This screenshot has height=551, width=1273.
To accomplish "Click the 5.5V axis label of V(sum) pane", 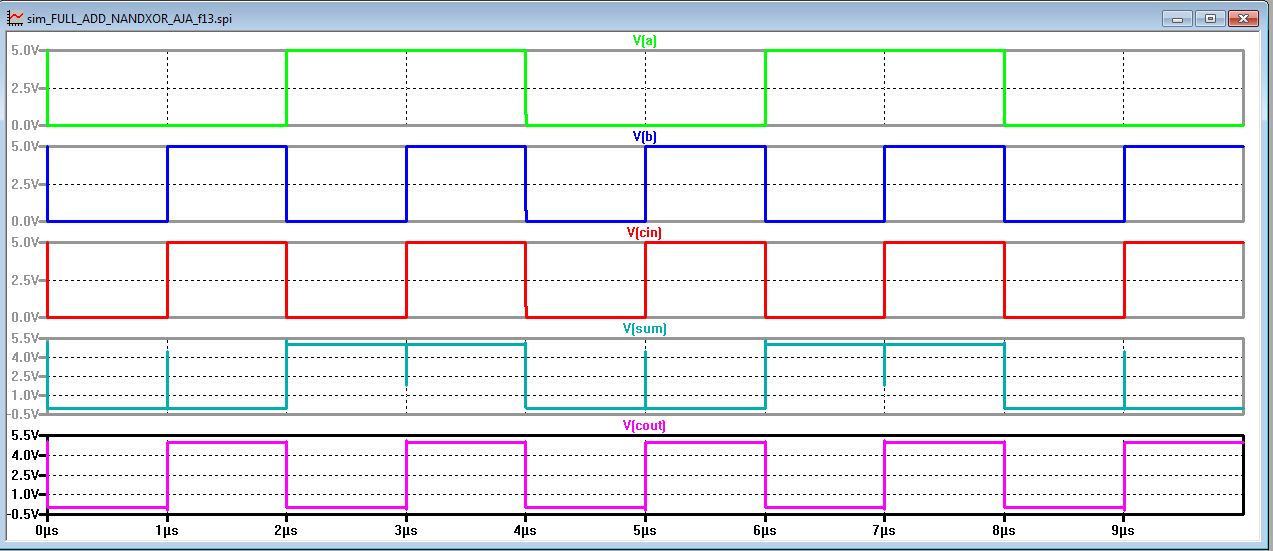I will pyautogui.click(x=25, y=339).
